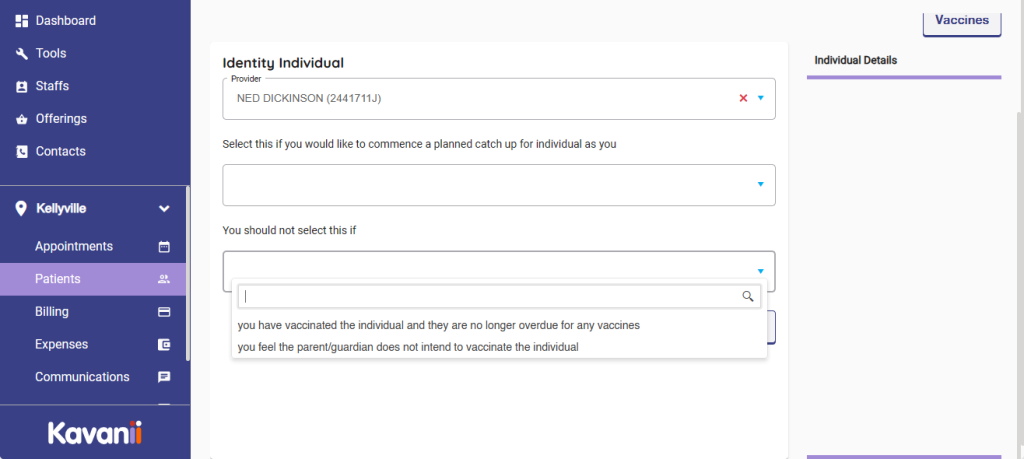Click the Offerings basket icon

pyautogui.click(x=21, y=119)
